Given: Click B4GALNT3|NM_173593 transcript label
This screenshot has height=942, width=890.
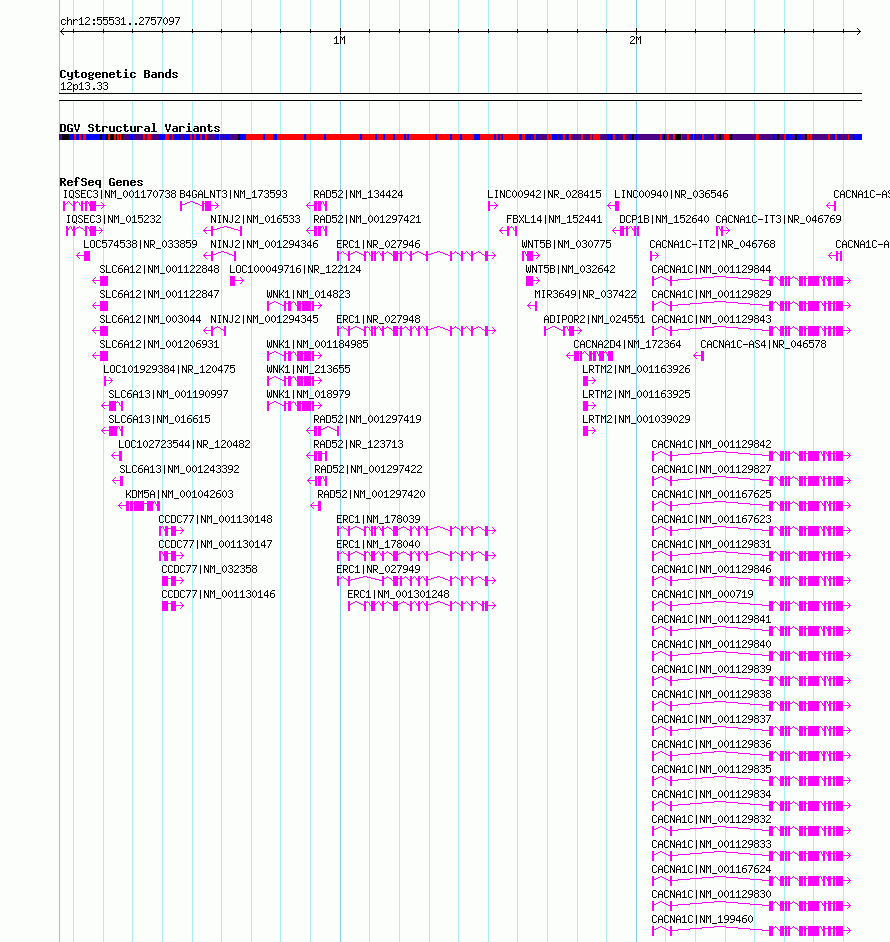Looking at the screenshot, I should [x=233, y=195].
